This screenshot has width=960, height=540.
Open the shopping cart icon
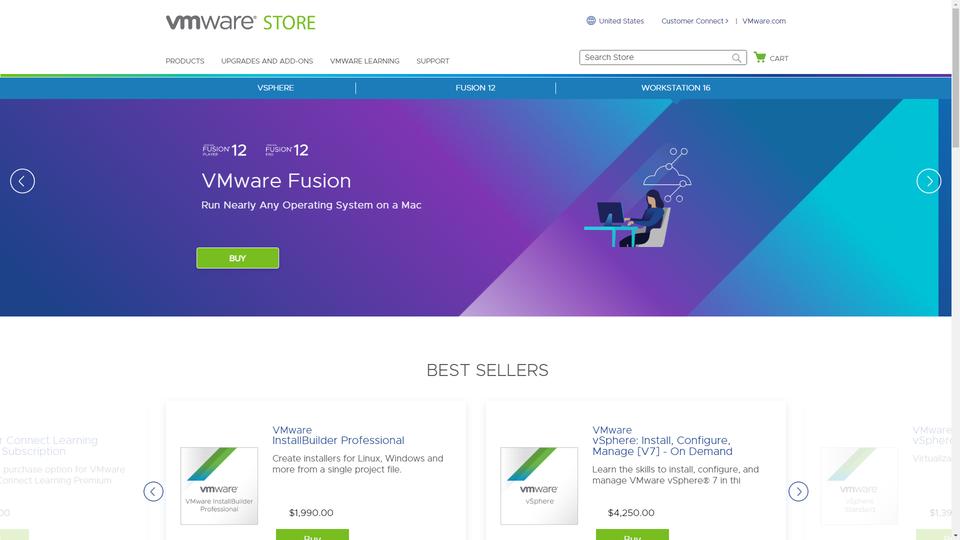760,57
